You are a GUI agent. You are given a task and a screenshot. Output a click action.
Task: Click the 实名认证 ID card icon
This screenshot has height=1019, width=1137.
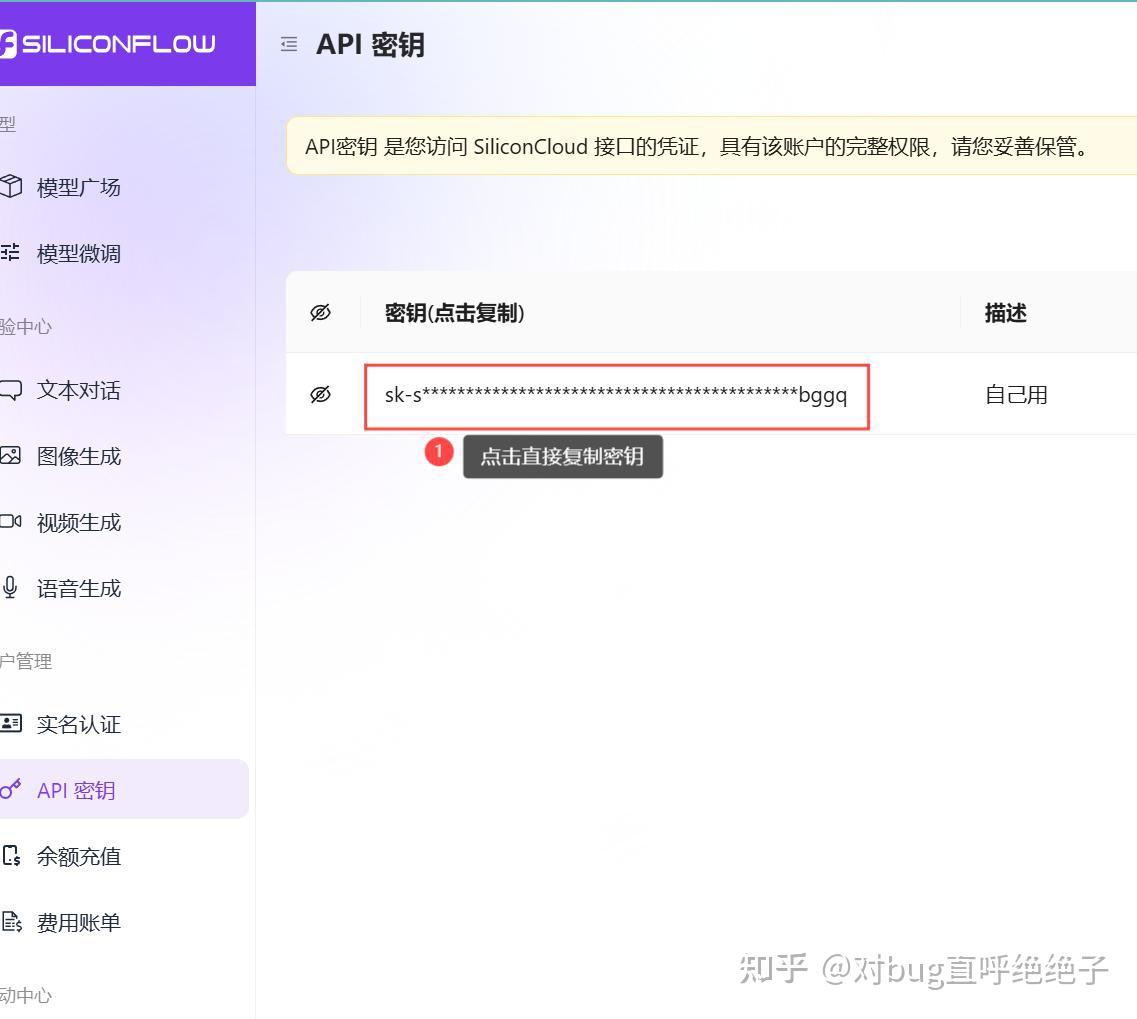coord(12,724)
